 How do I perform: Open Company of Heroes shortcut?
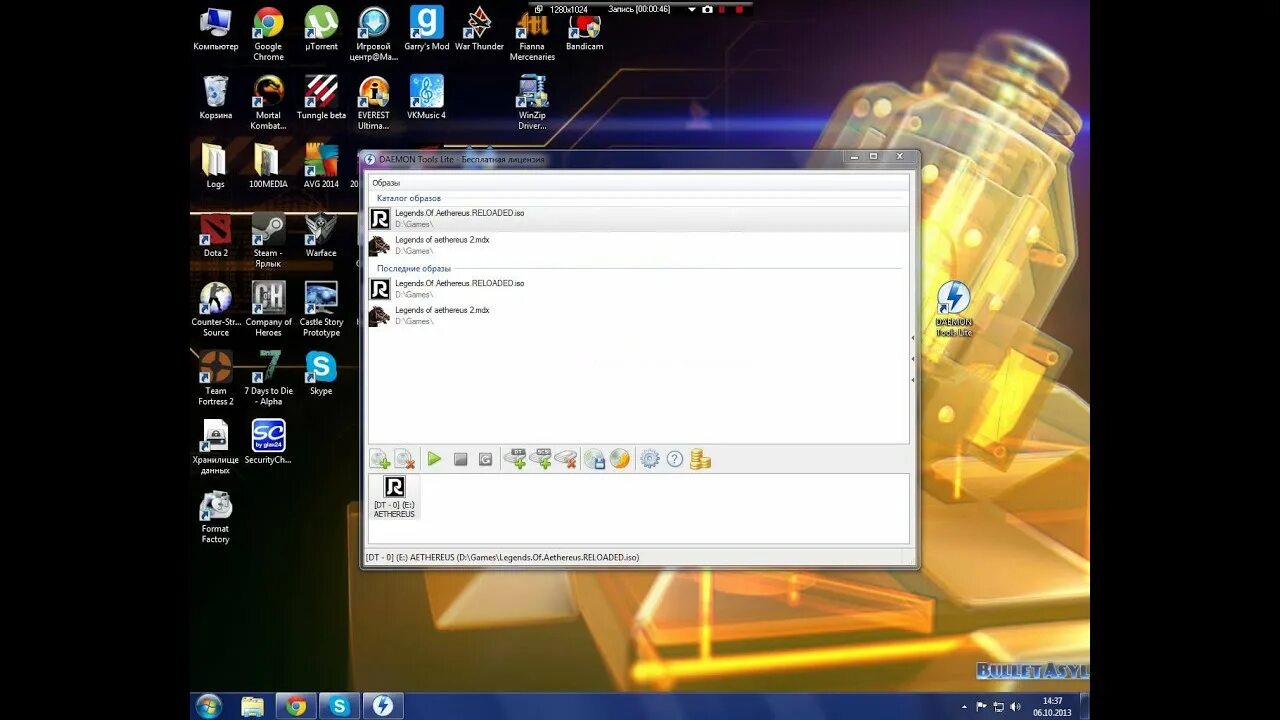(268, 309)
